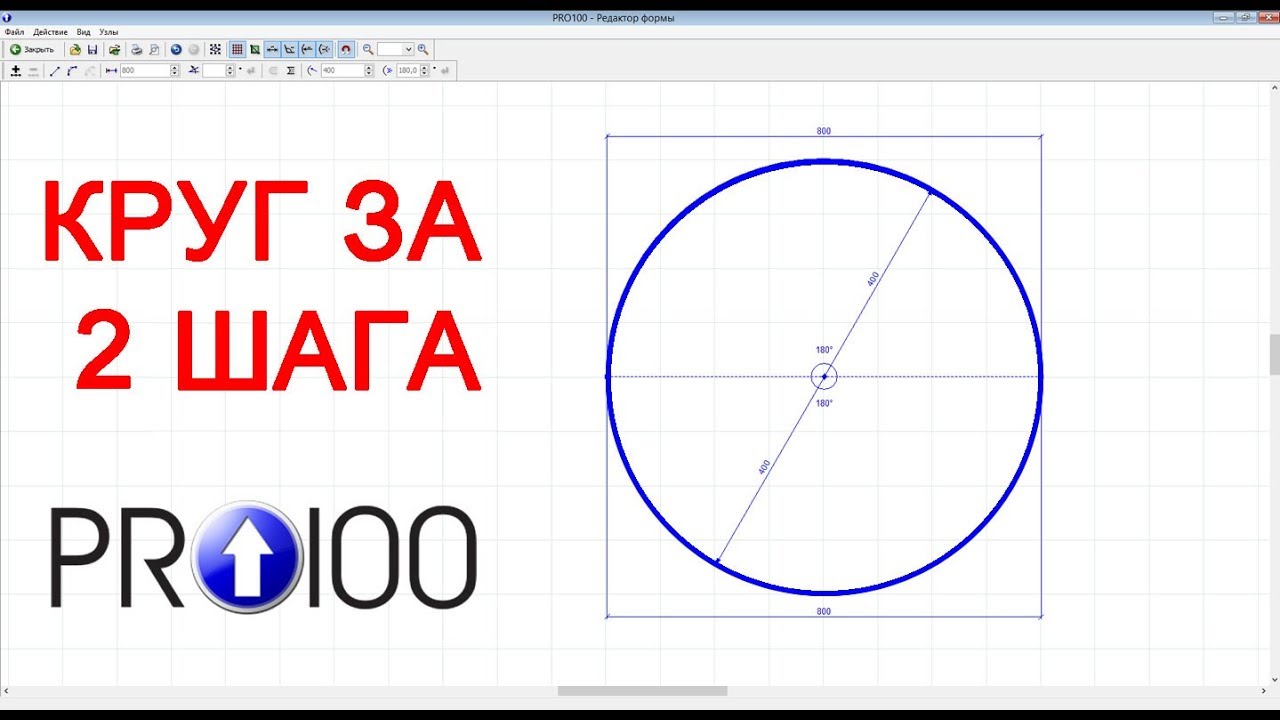Click the sigma sum icon
The image size is (1280, 720).
tap(291, 71)
